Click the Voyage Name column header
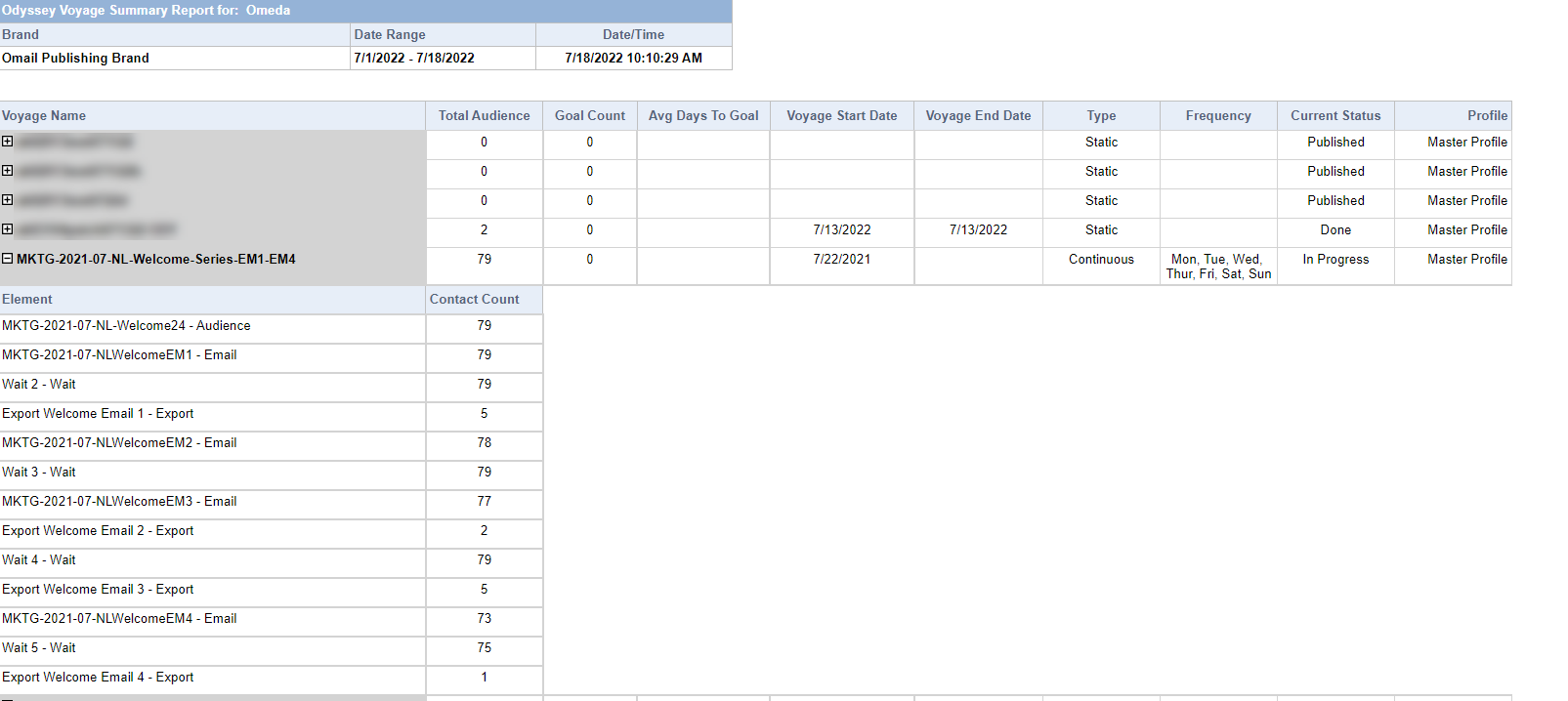The height and width of the screenshot is (701, 1568). click(44, 115)
